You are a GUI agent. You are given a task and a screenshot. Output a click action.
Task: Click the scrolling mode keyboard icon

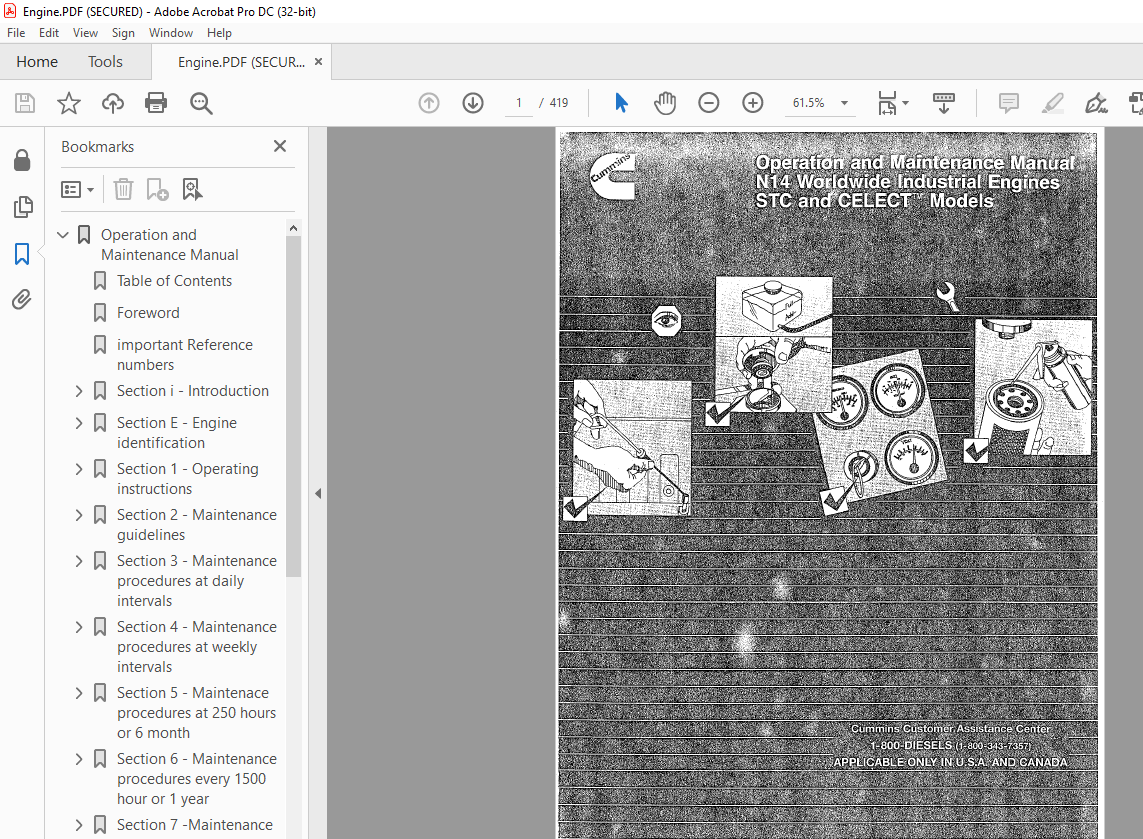[x=944, y=103]
